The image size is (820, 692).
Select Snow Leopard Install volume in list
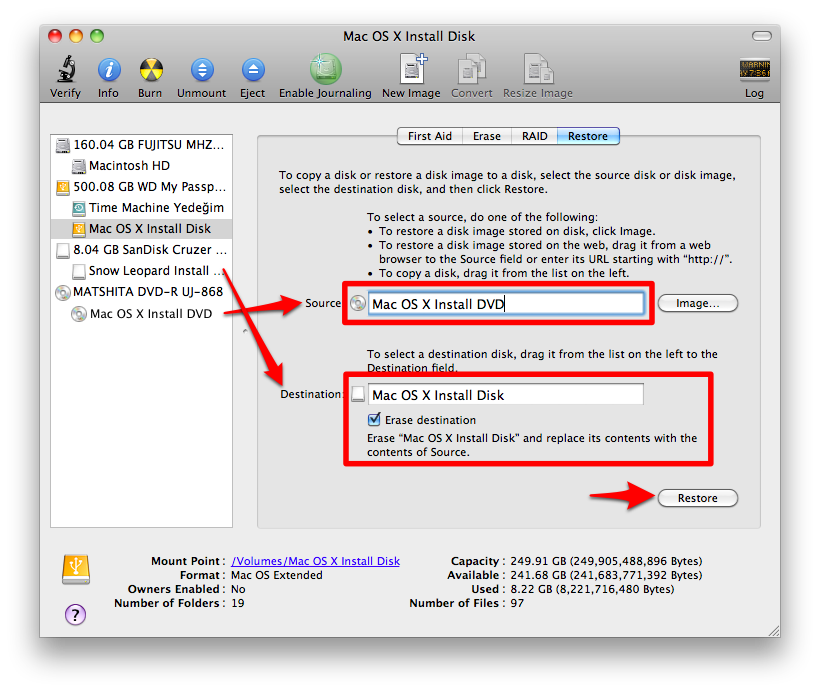click(148, 271)
